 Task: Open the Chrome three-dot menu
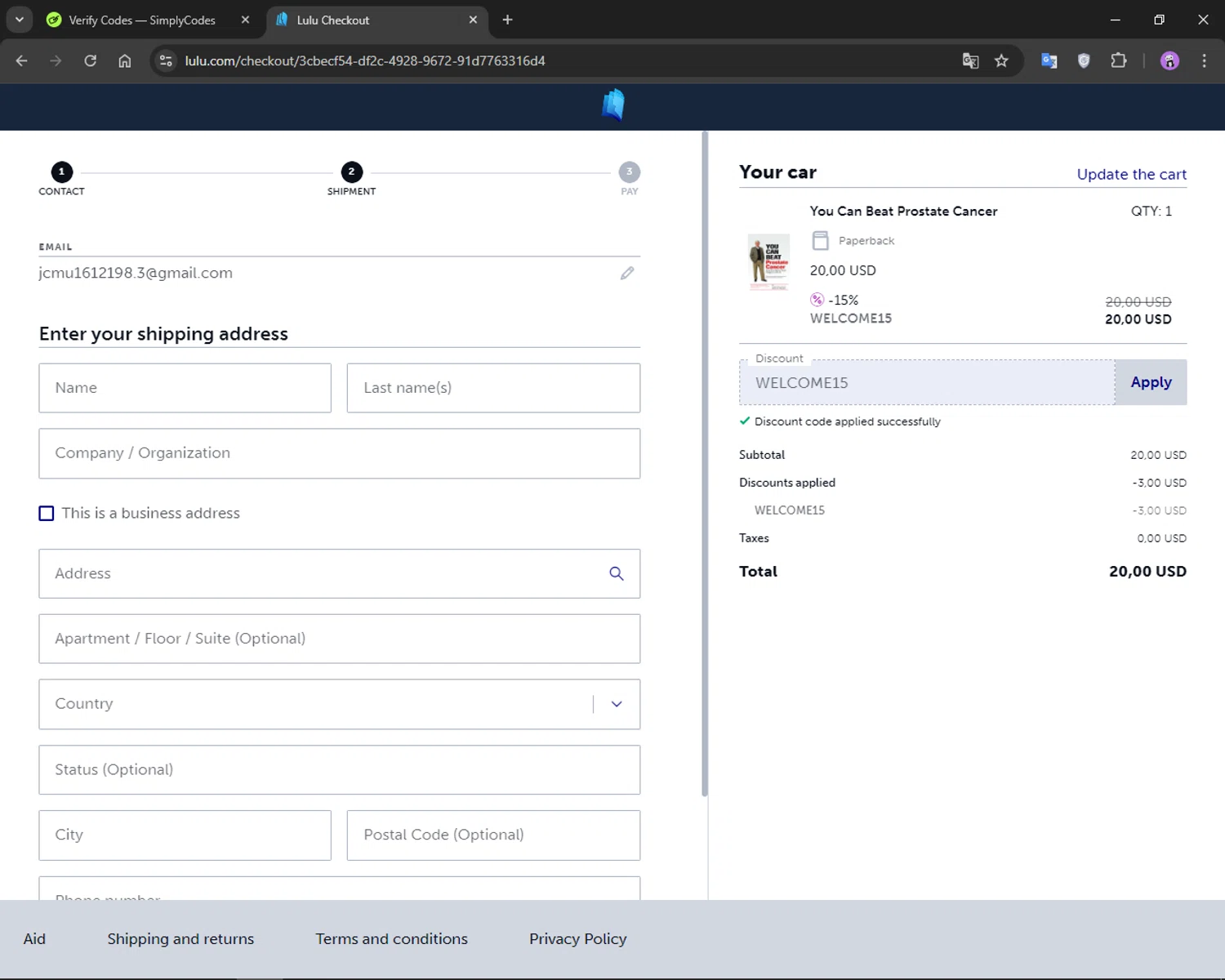click(1204, 61)
